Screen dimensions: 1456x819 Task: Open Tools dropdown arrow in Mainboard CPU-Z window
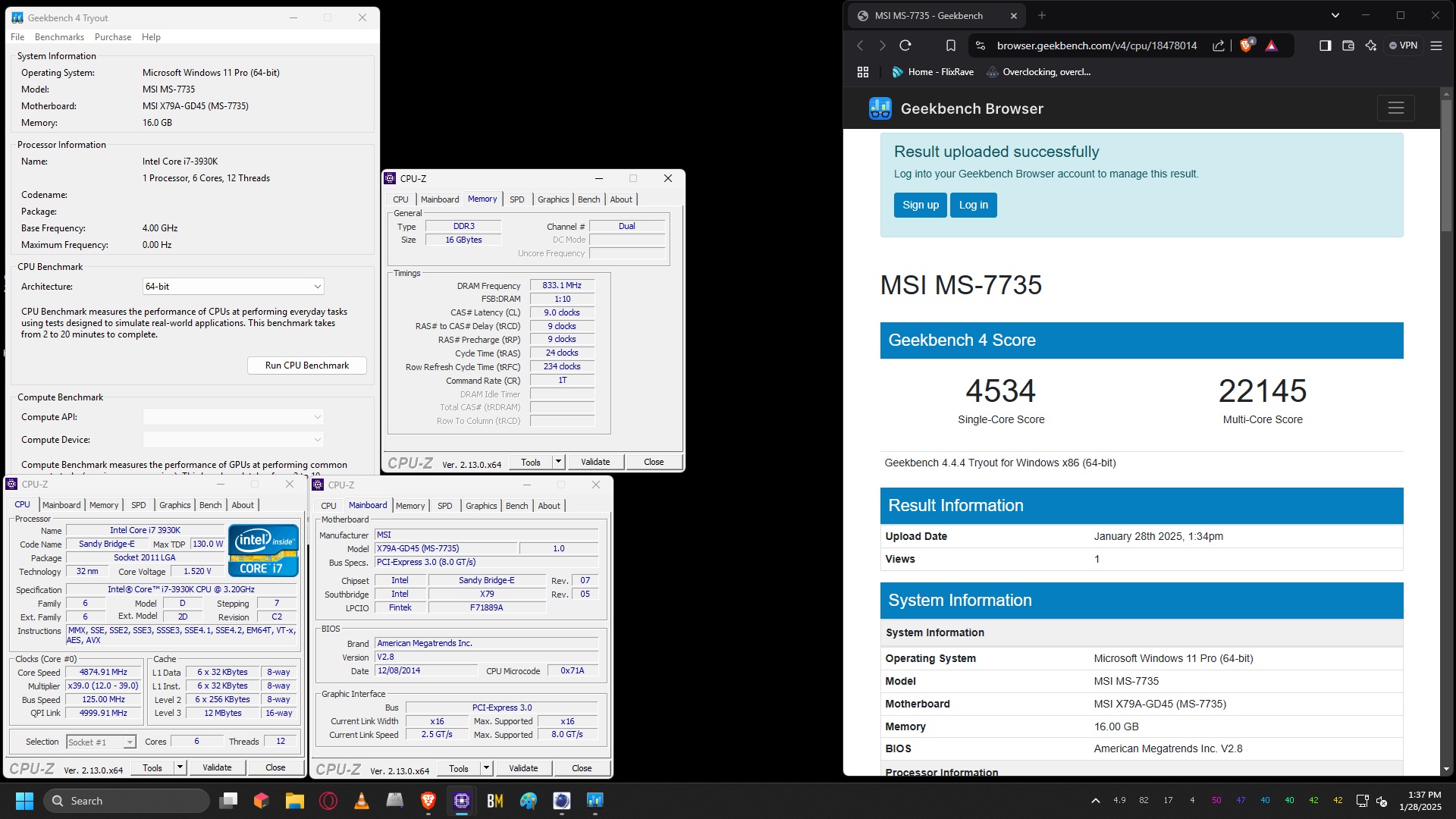pyautogui.click(x=486, y=768)
